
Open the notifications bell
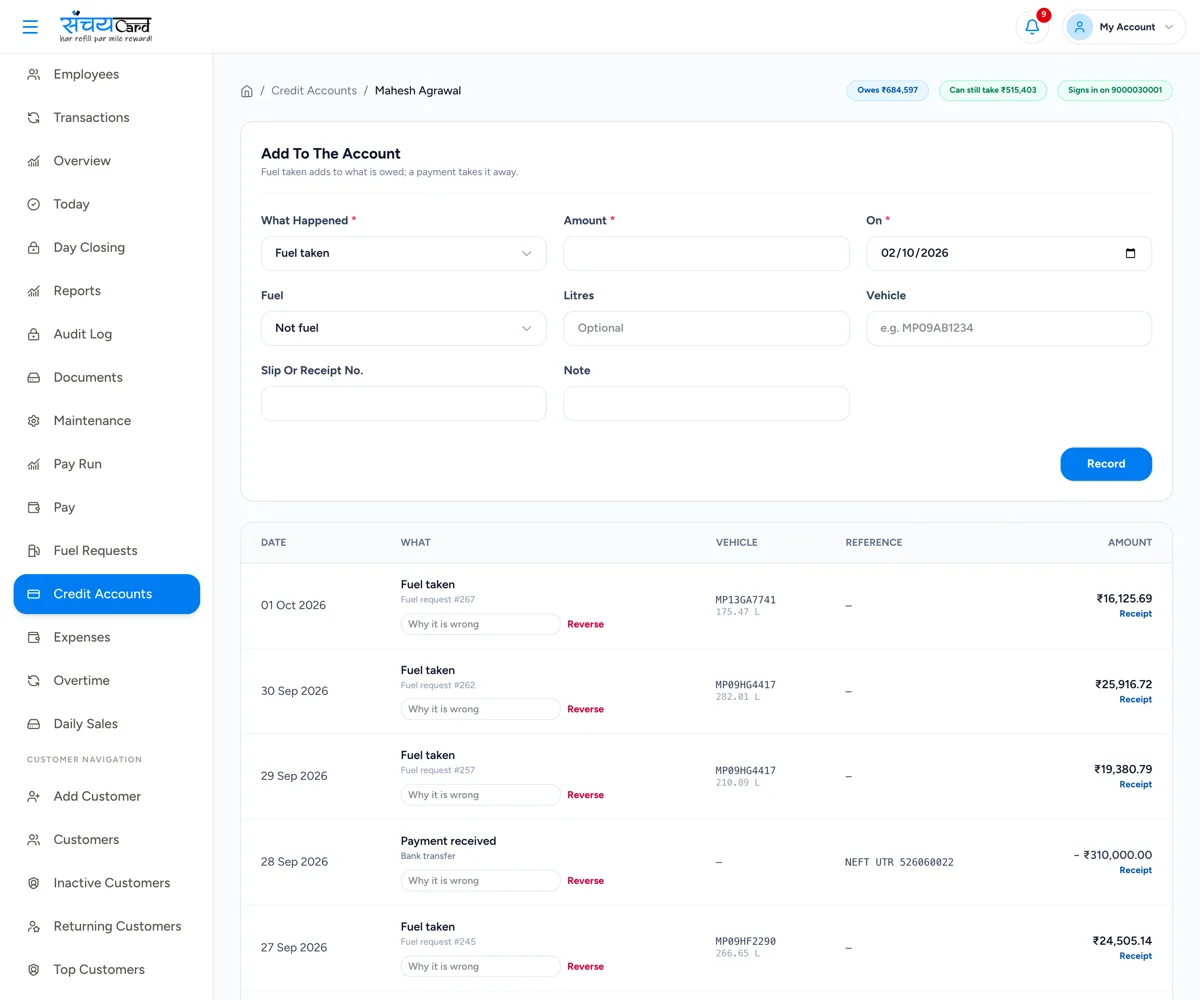pos(1032,27)
